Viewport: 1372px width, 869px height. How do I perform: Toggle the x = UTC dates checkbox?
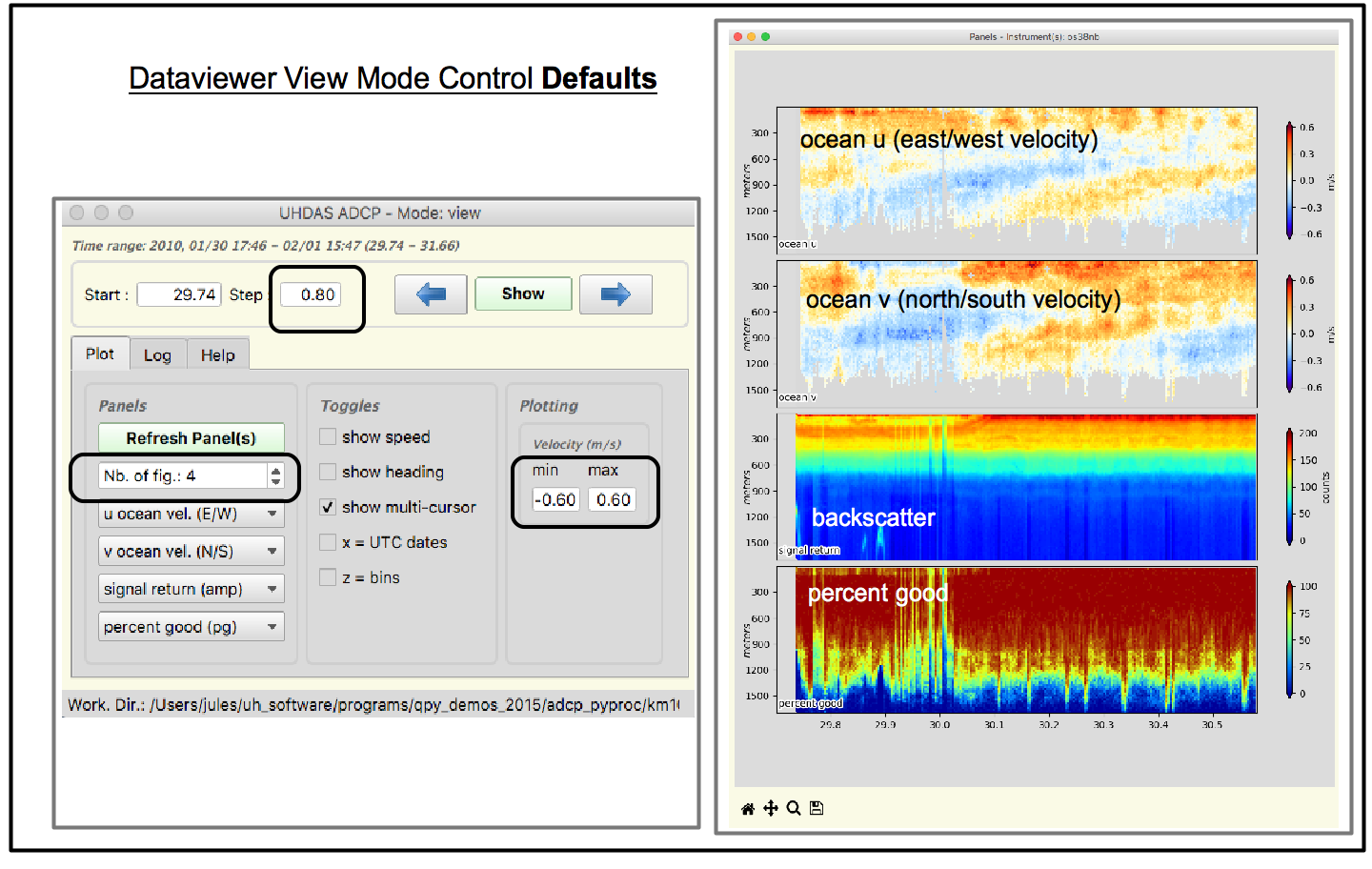328,543
